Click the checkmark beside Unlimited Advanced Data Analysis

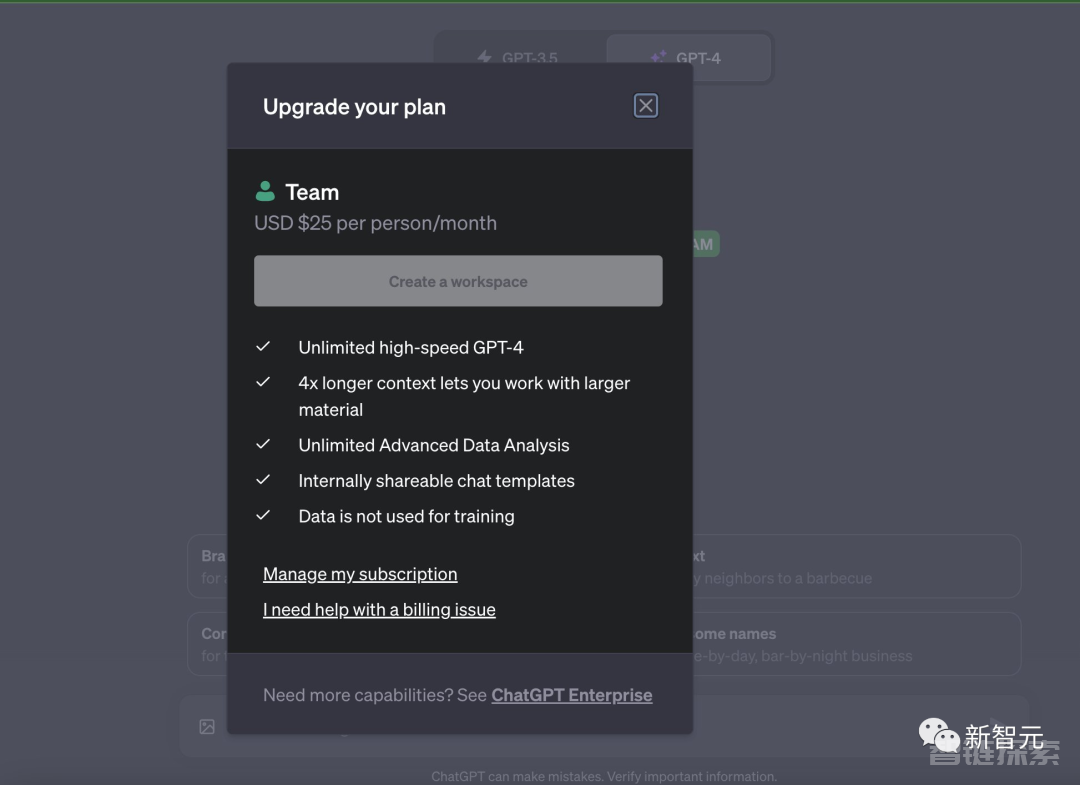pyautogui.click(x=263, y=444)
